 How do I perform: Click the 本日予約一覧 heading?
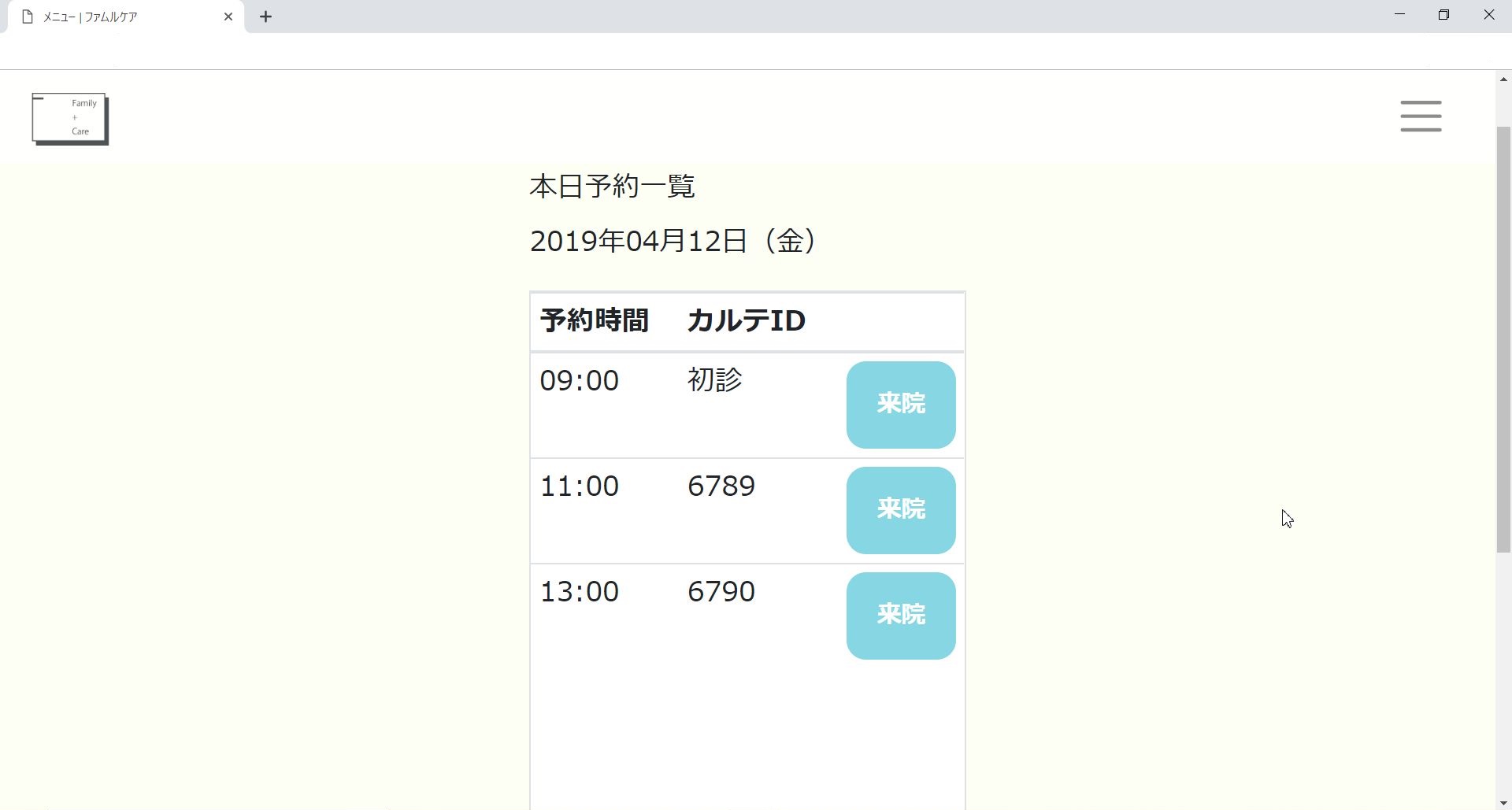coord(613,187)
